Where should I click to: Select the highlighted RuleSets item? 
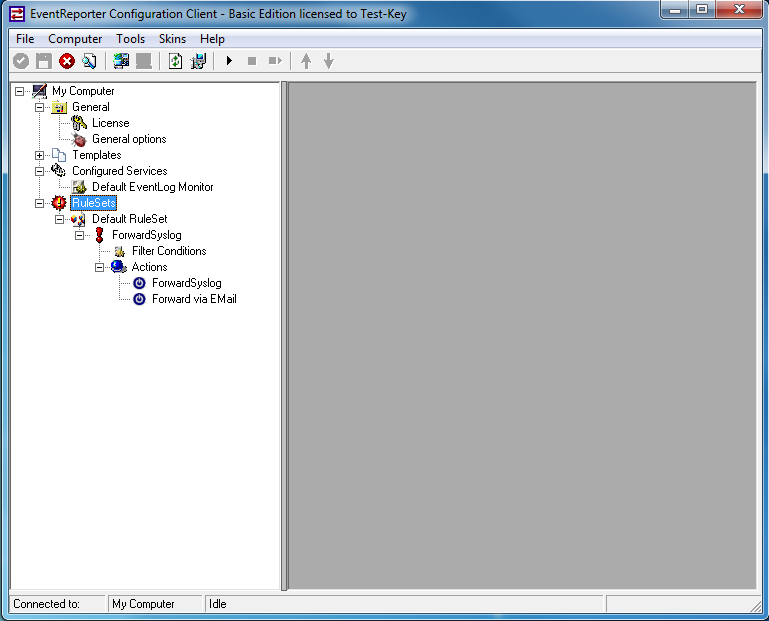tap(94, 203)
